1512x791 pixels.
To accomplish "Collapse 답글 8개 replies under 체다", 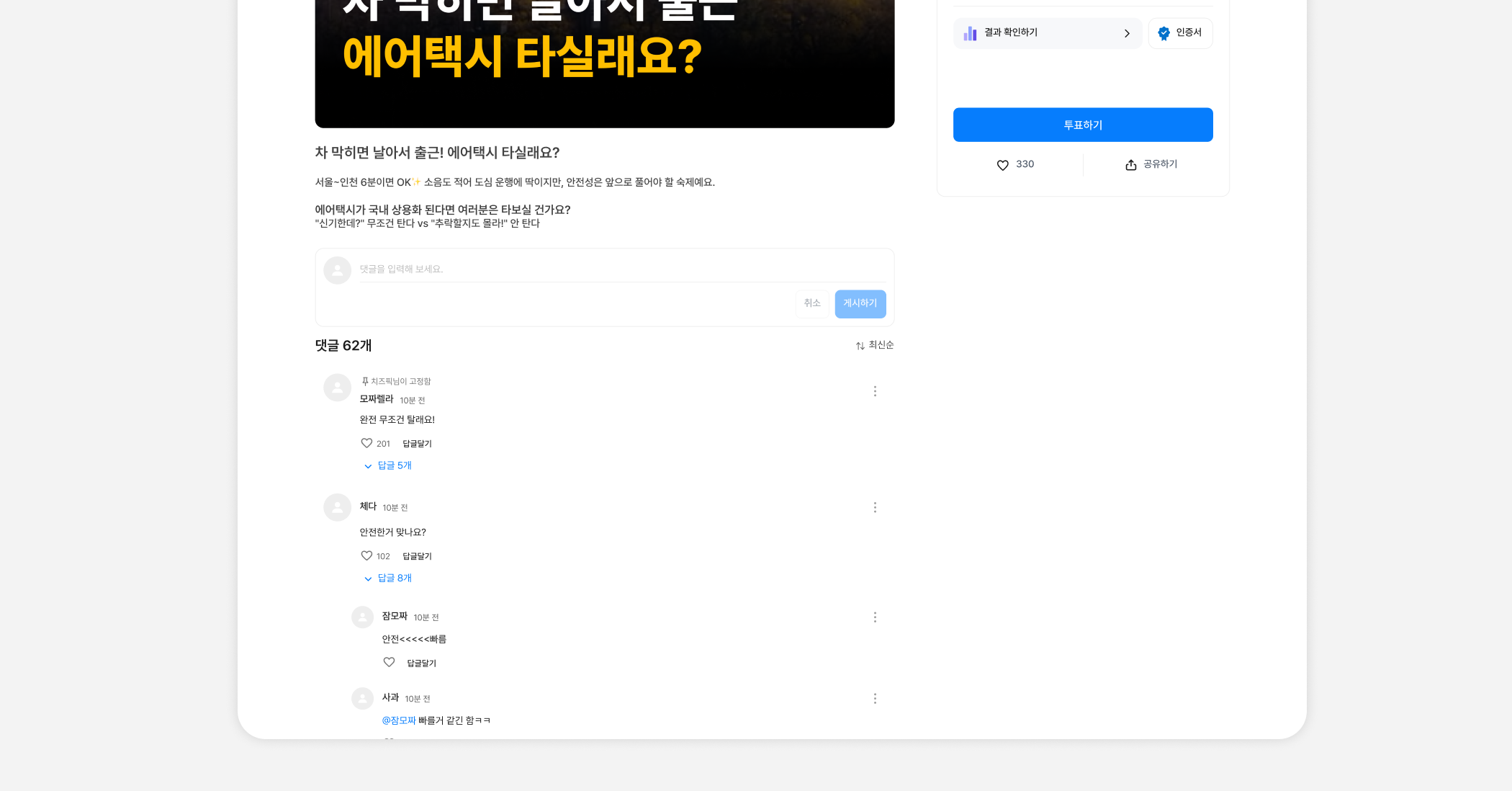I will click(x=388, y=578).
